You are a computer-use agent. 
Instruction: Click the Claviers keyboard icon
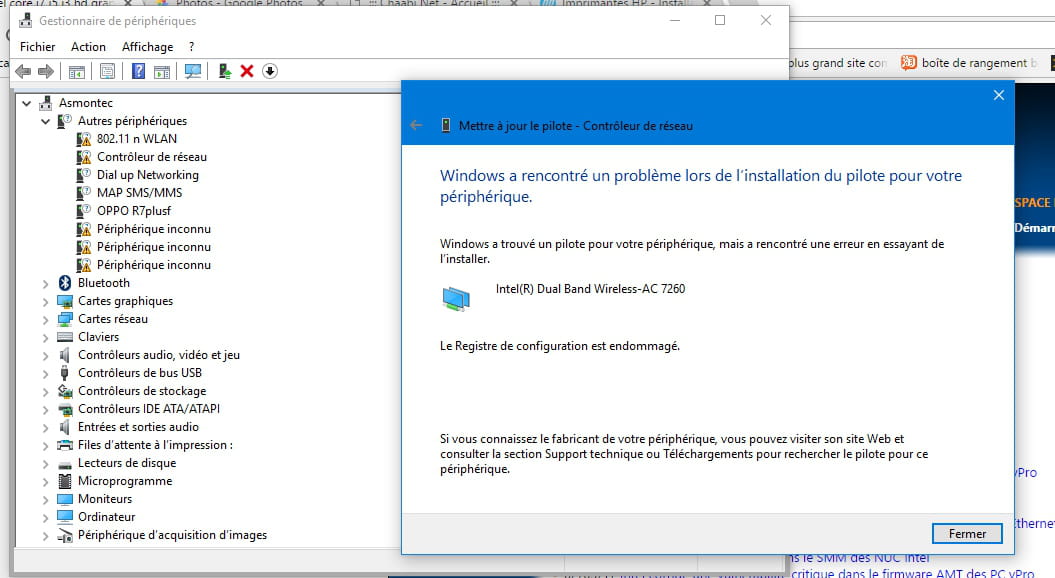[65, 337]
